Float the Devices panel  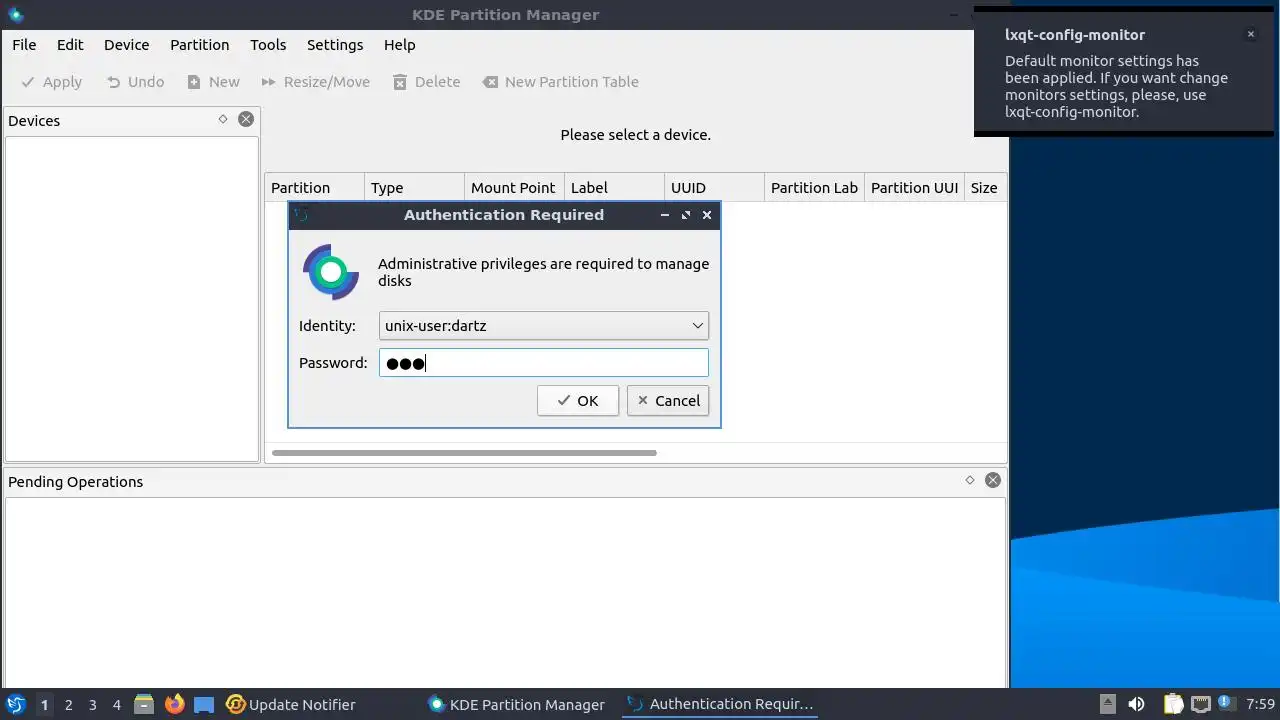223,119
